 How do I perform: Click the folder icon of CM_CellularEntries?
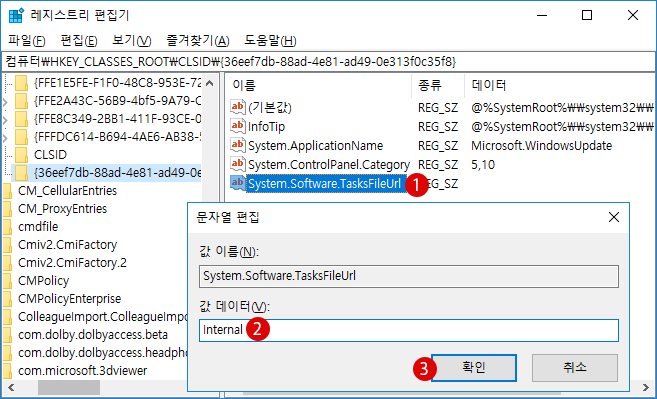tap(8, 191)
